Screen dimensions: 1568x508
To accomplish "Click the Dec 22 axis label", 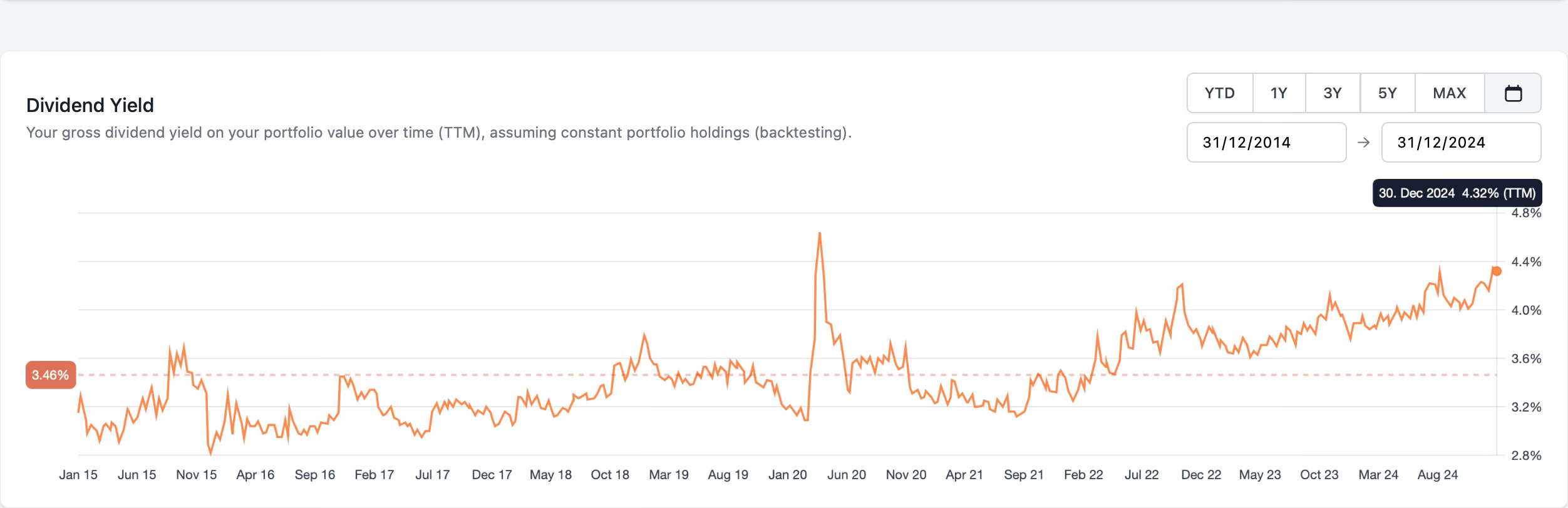I will [1201, 475].
